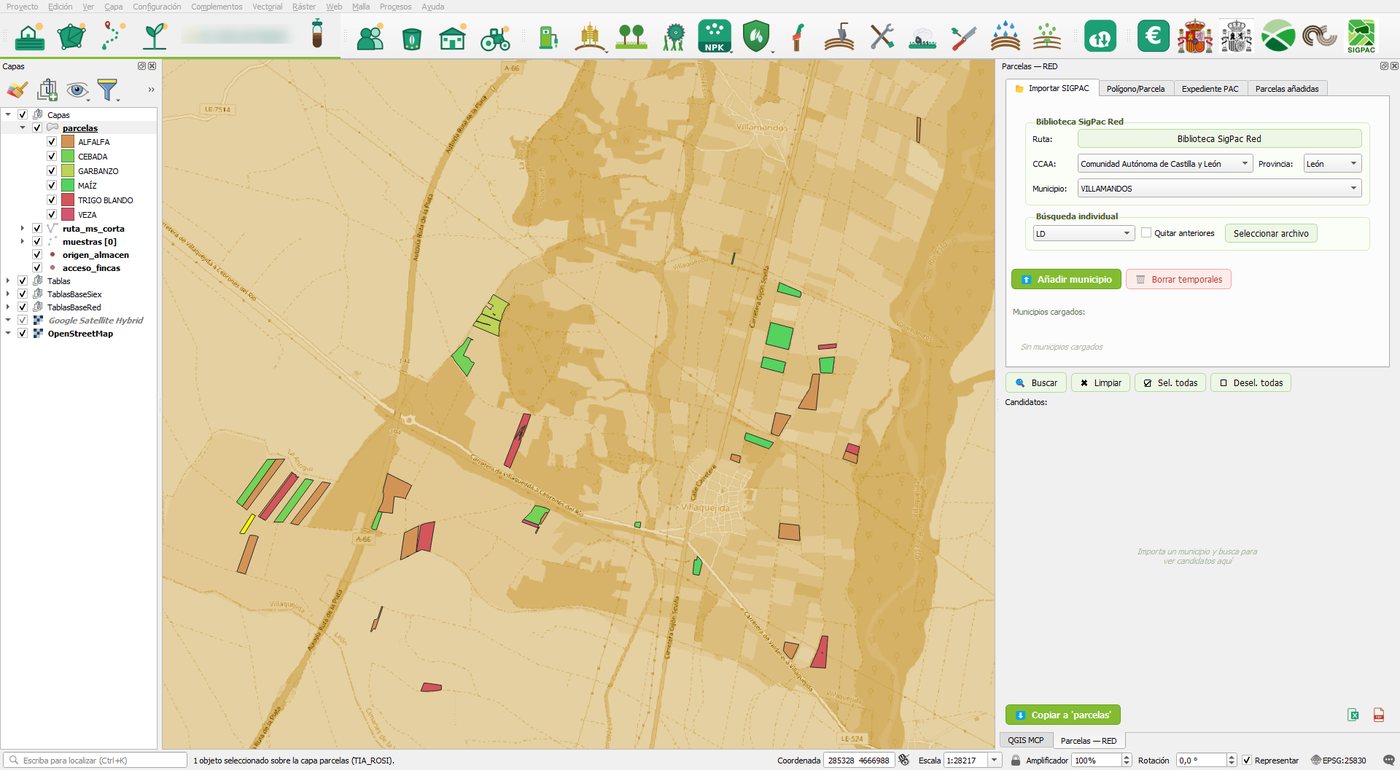Screen dimensions: 1400x770
Task: Click the Añadir municipio button
Action: click(1066, 279)
